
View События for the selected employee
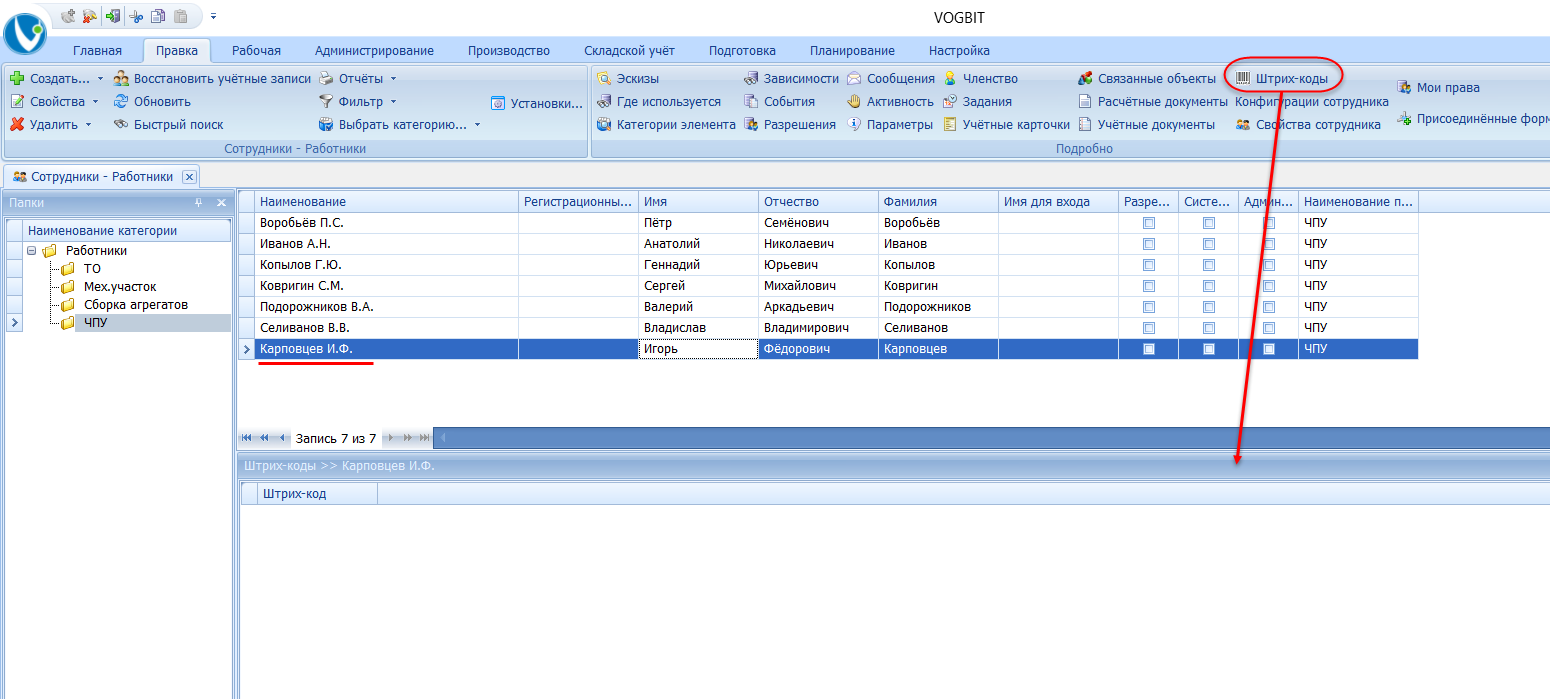(779, 101)
